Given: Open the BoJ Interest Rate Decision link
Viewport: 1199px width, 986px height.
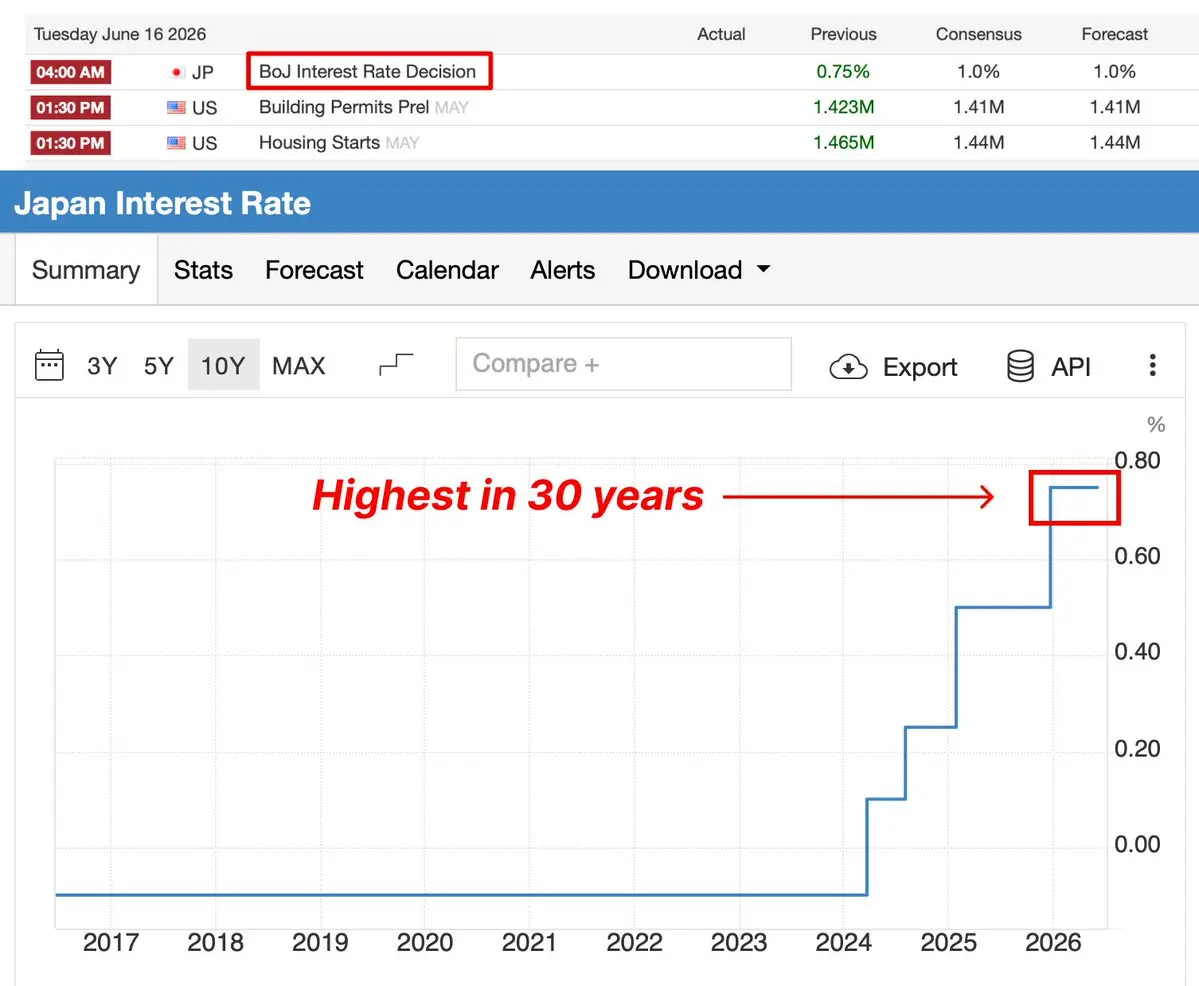Looking at the screenshot, I should [368, 71].
